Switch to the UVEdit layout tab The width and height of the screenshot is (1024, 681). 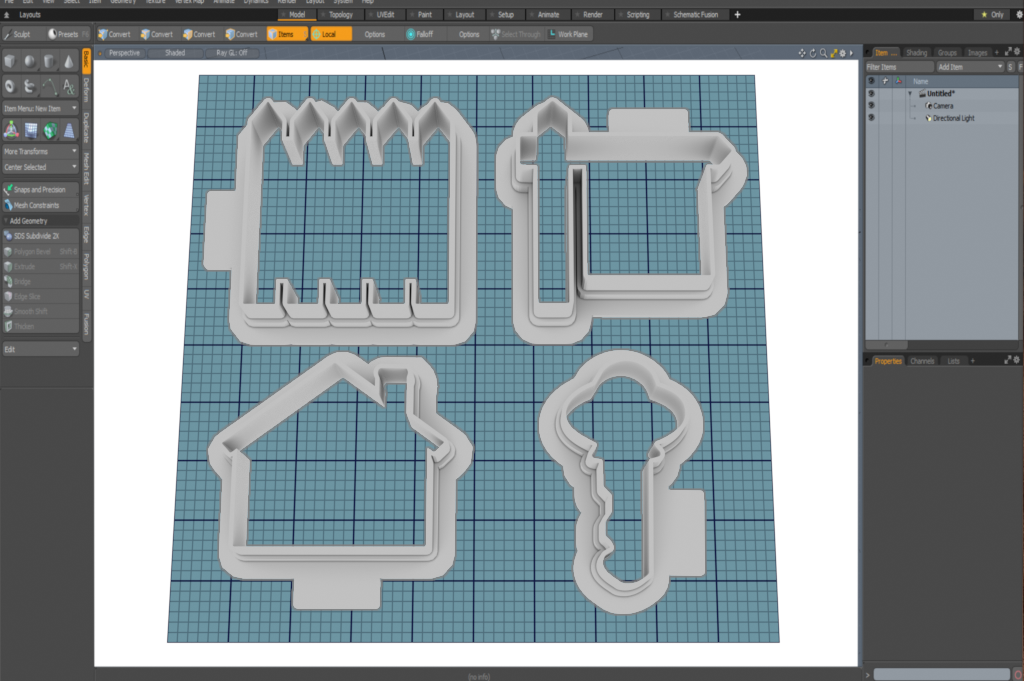tap(385, 14)
